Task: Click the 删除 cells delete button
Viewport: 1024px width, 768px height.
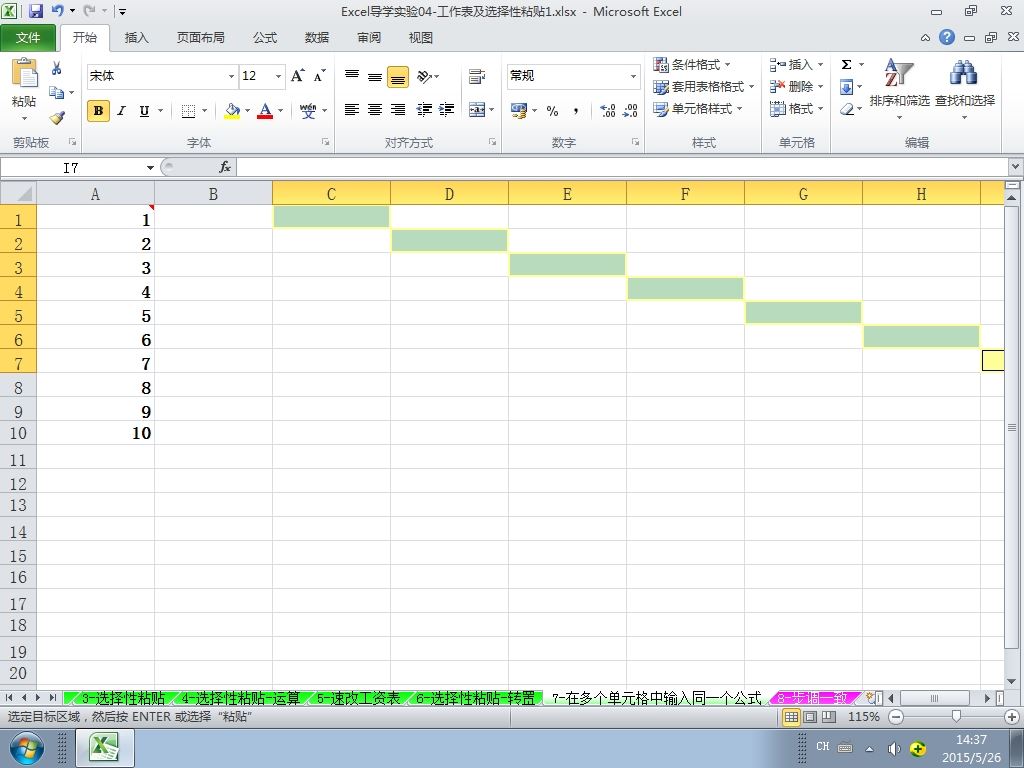Action: pos(796,87)
